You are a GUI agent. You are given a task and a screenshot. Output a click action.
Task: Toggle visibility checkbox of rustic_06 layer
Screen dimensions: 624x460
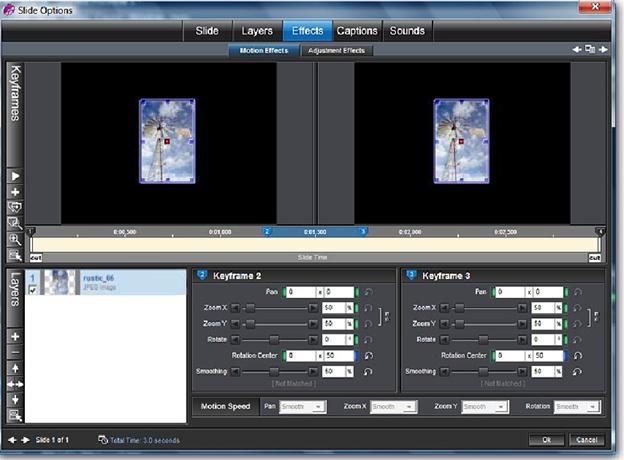(33, 290)
